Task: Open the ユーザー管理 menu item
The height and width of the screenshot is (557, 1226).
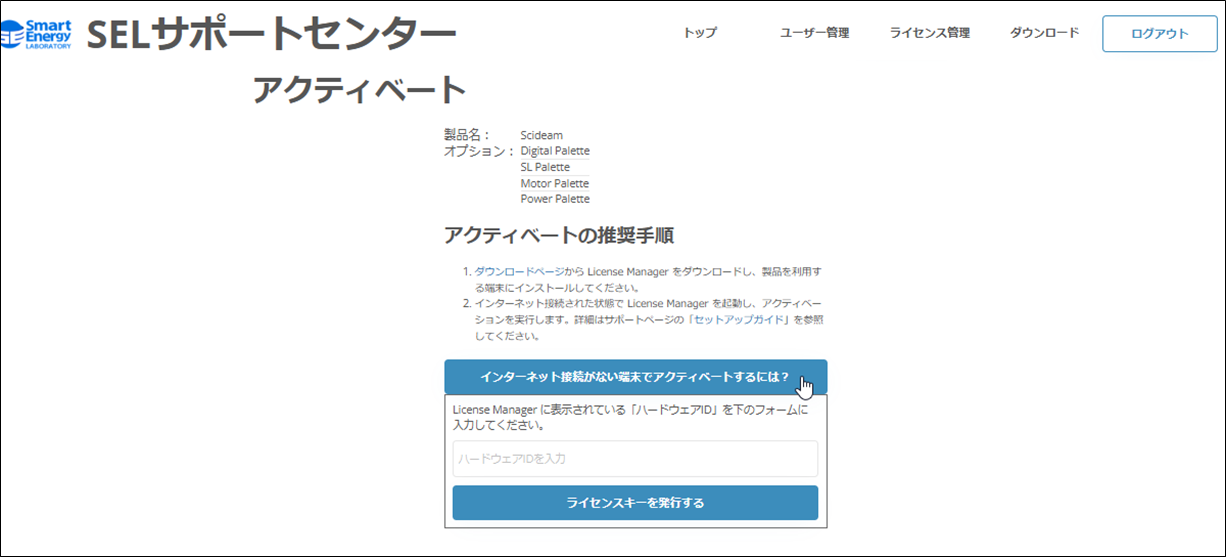Action: pyautogui.click(x=815, y=33)
